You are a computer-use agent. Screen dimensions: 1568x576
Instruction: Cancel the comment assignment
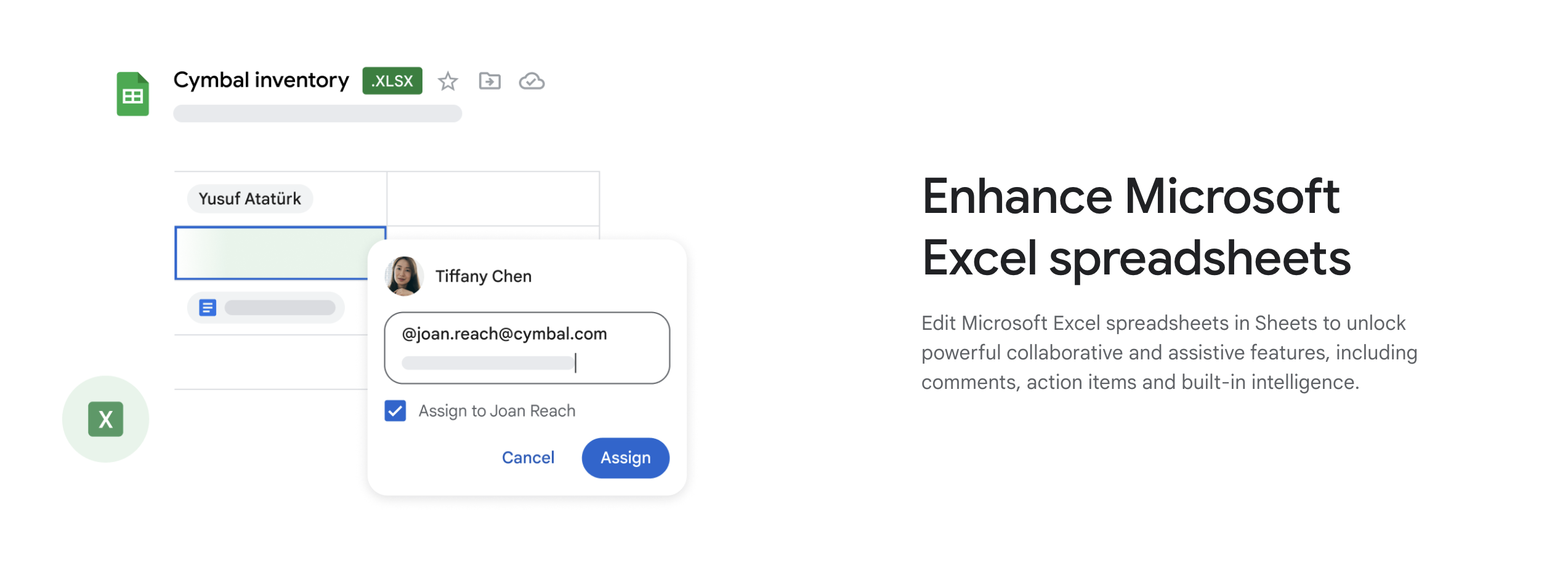pyautogui.click(x=528, y=458)
